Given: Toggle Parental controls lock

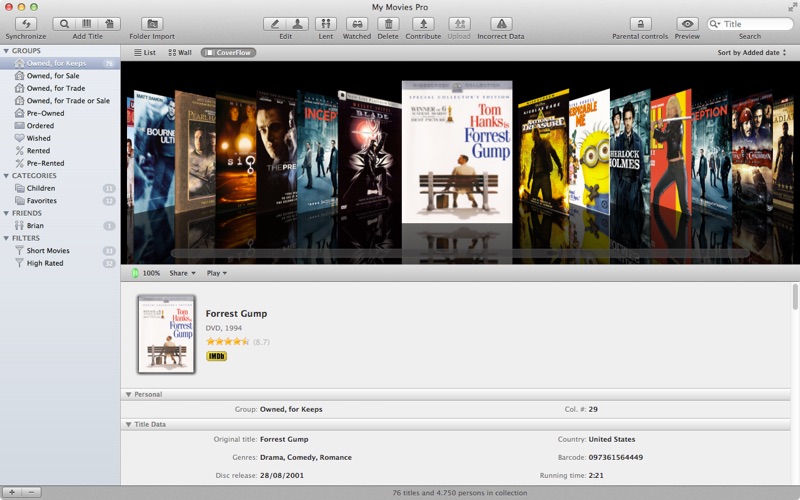Looking at the screenshot, I should [640, 23].
